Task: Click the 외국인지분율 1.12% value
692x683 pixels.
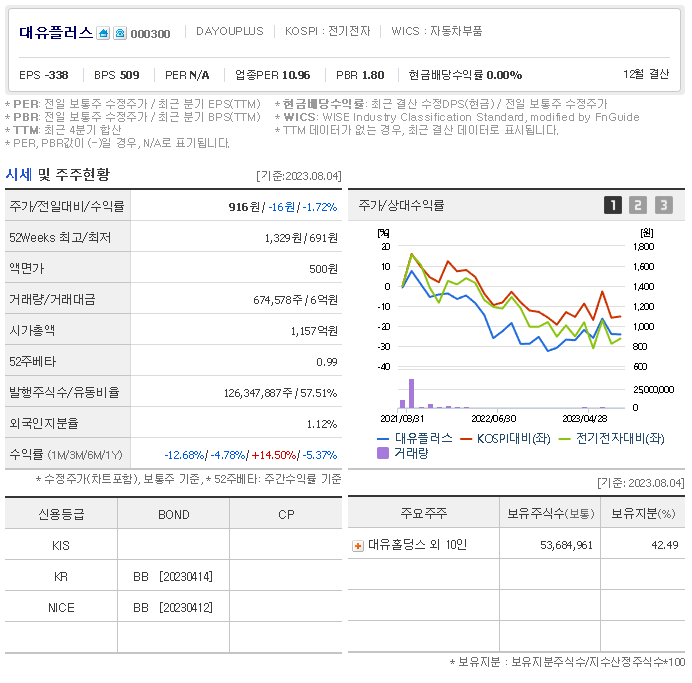Action: pyautogui.click(x=322, y=424)
